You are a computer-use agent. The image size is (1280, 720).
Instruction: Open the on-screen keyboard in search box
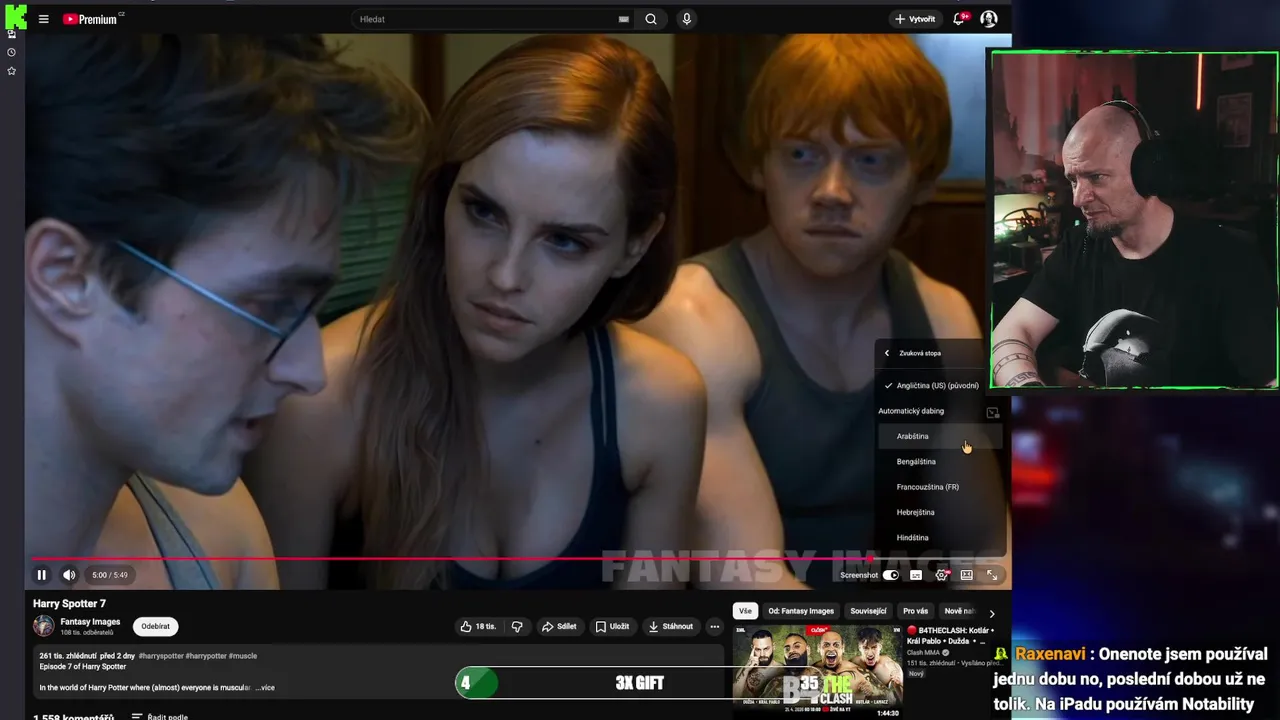(x=624, y=19)
